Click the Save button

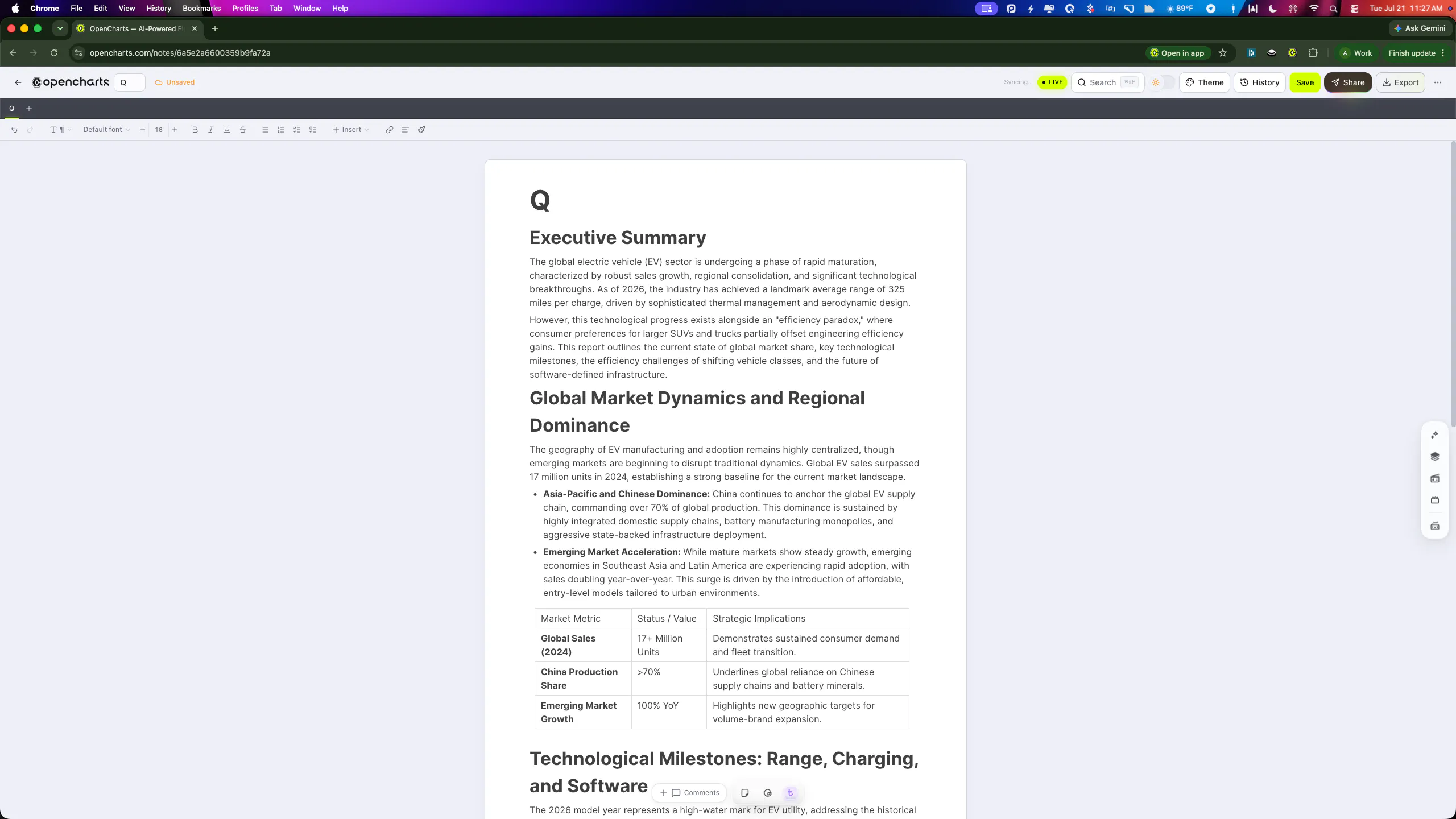1305,82
